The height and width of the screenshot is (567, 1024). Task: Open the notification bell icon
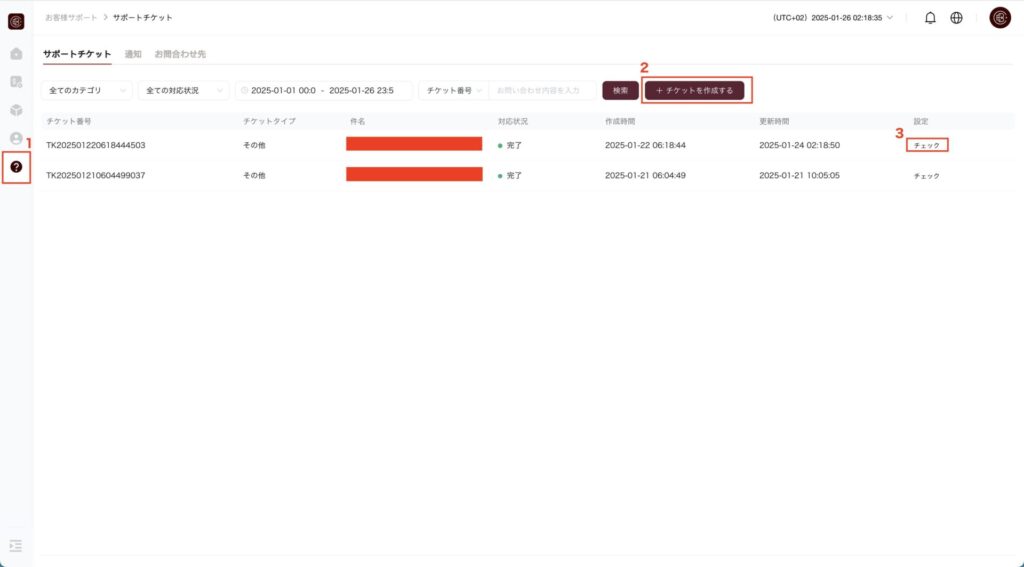click(930, 18)
